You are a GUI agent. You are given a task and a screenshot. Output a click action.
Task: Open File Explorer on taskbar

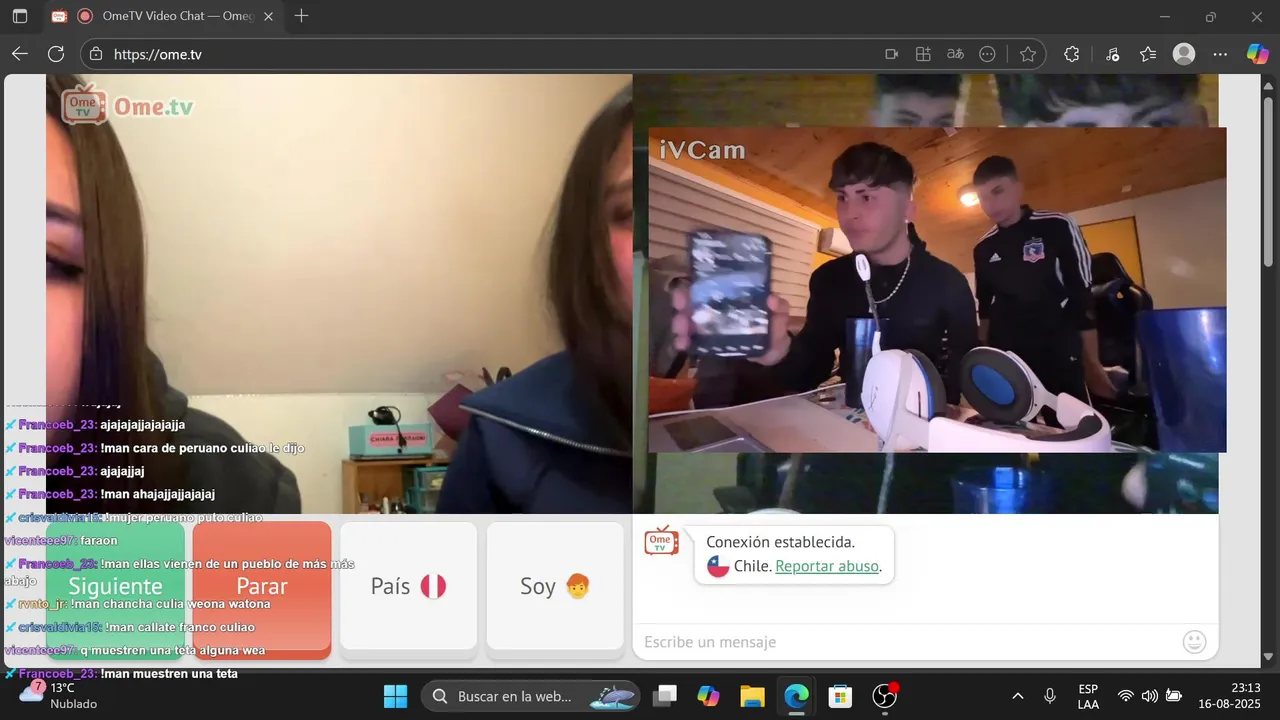coord(752,696)
